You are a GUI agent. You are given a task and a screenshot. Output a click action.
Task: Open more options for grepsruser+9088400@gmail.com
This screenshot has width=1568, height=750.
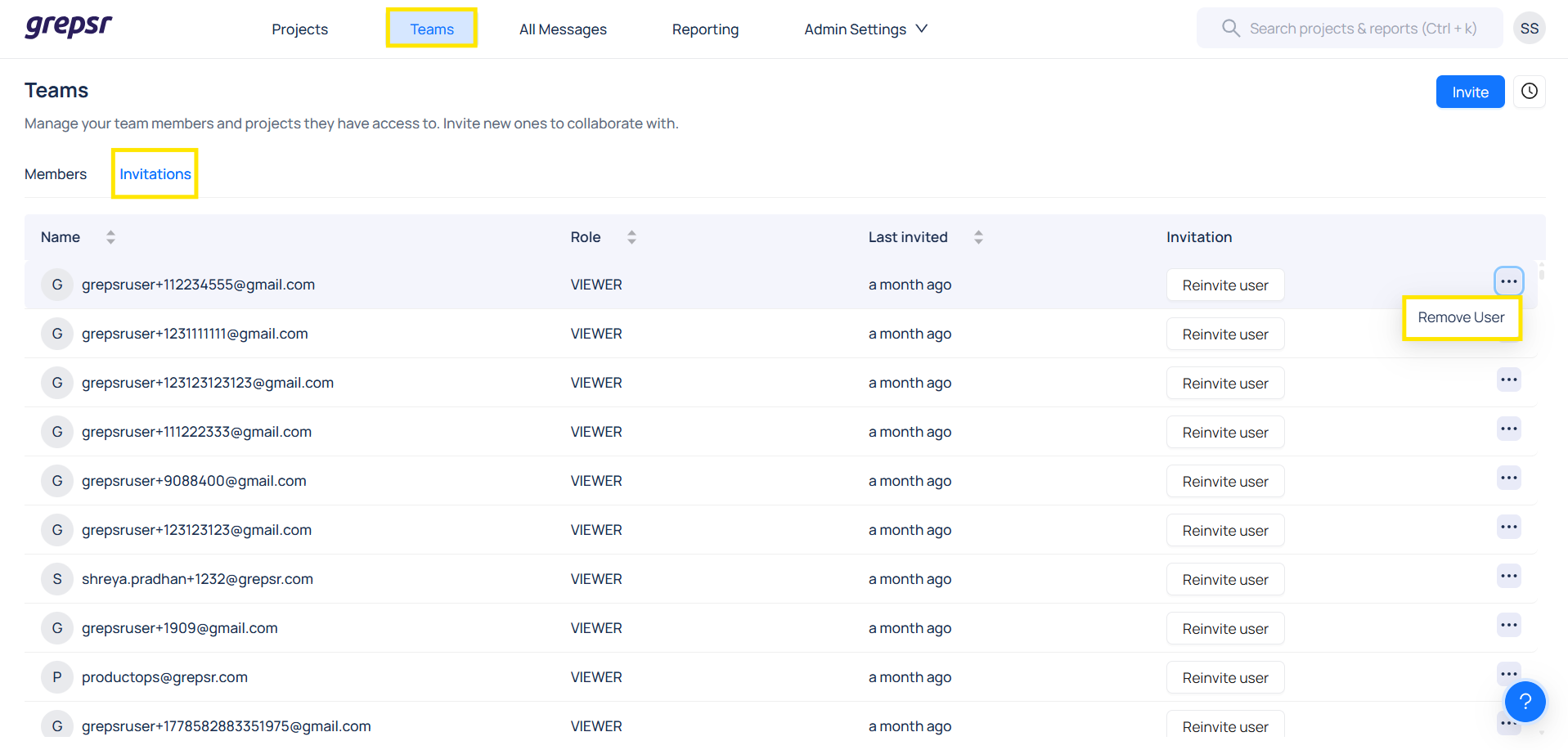click(x=1508, y=478)
